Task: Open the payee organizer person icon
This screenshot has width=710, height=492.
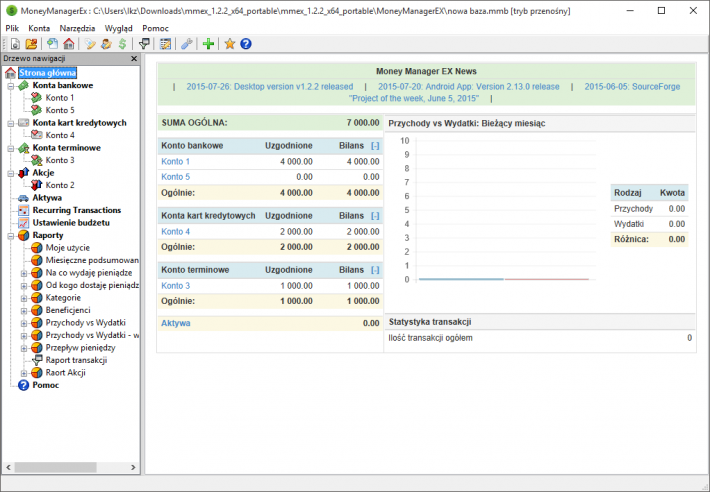Action: coord(106,44)
